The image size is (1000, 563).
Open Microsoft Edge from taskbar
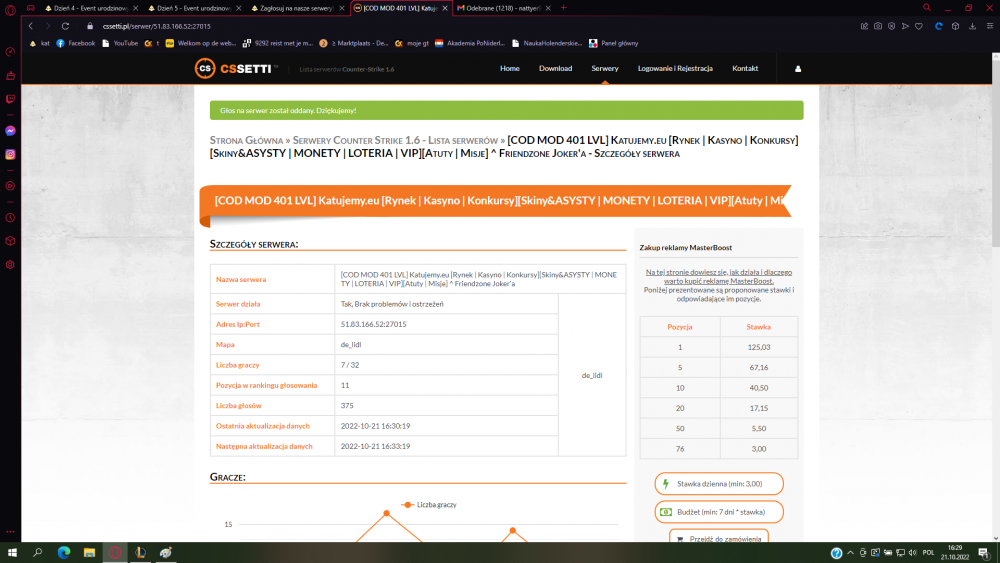[64, 553]
